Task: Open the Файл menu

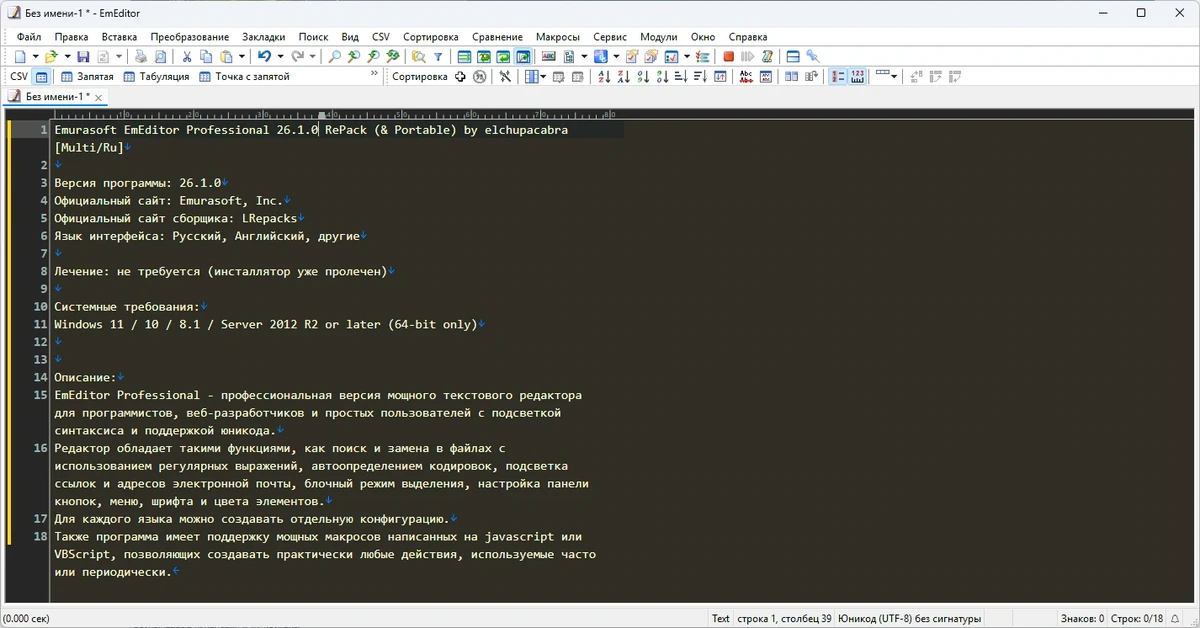Action: tap(29, 37)
